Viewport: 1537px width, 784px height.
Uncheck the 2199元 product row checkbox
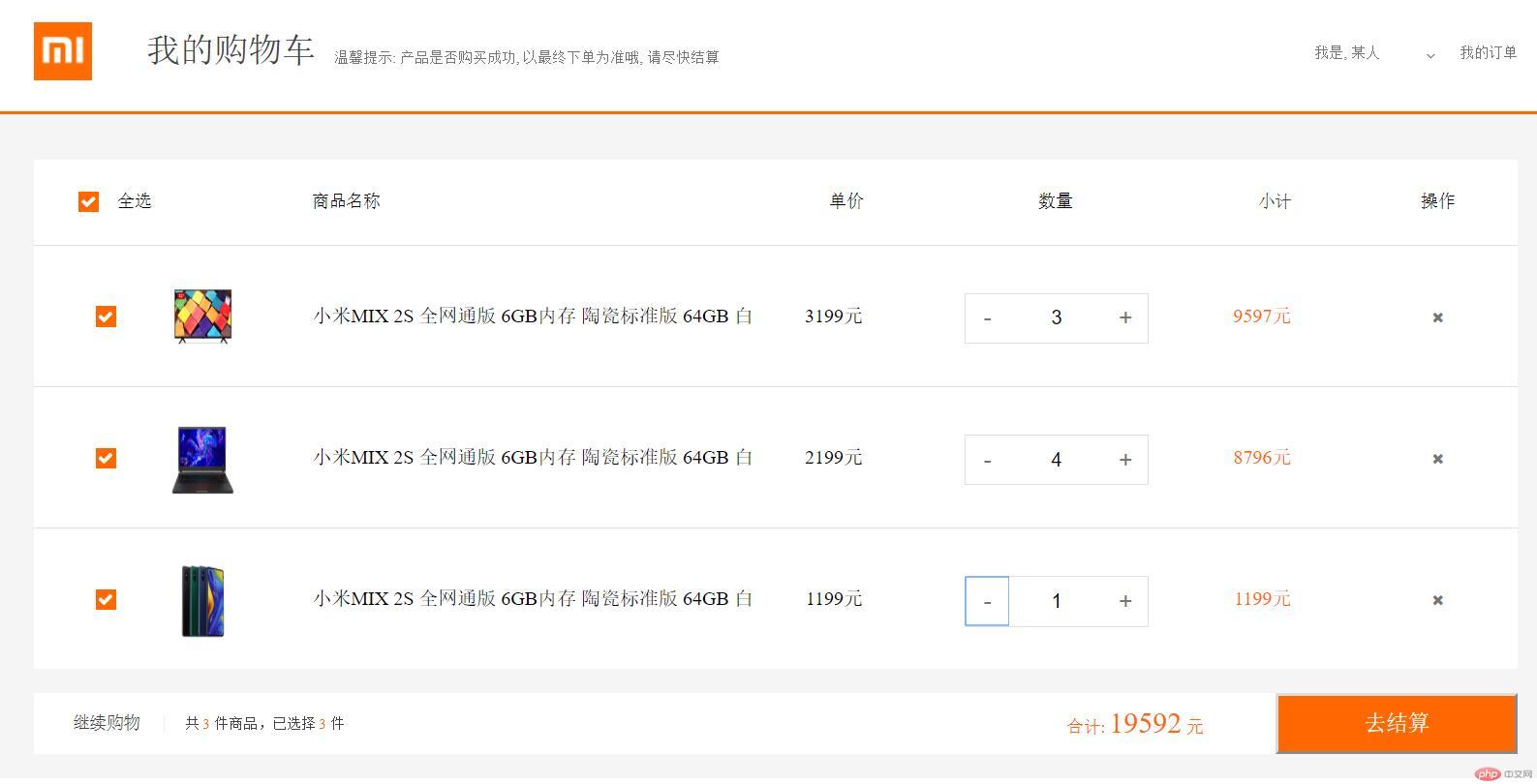tap(106, 458)
